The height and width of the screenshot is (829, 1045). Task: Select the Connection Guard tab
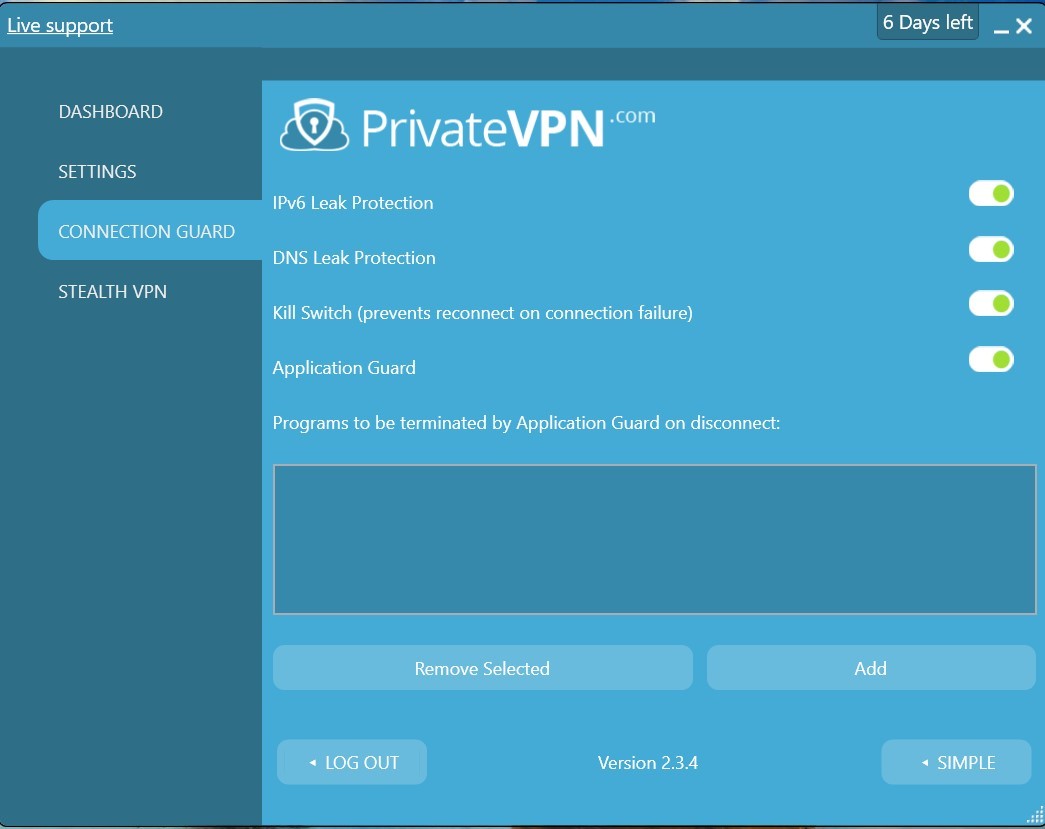coord(147,232)
